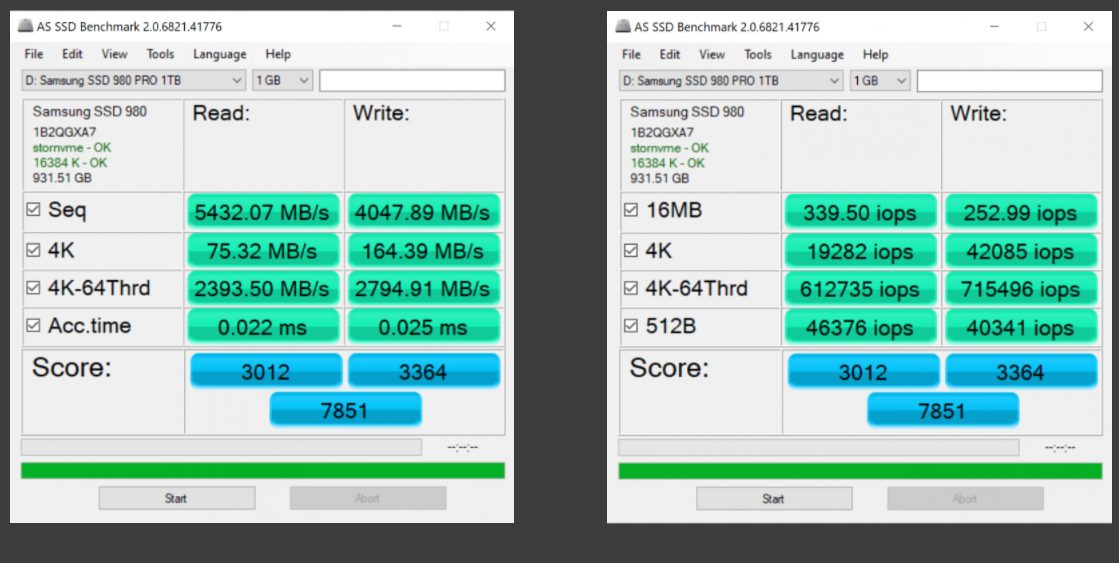
Task: Click the drive icon in right window title bar
Action: point(623,26)
